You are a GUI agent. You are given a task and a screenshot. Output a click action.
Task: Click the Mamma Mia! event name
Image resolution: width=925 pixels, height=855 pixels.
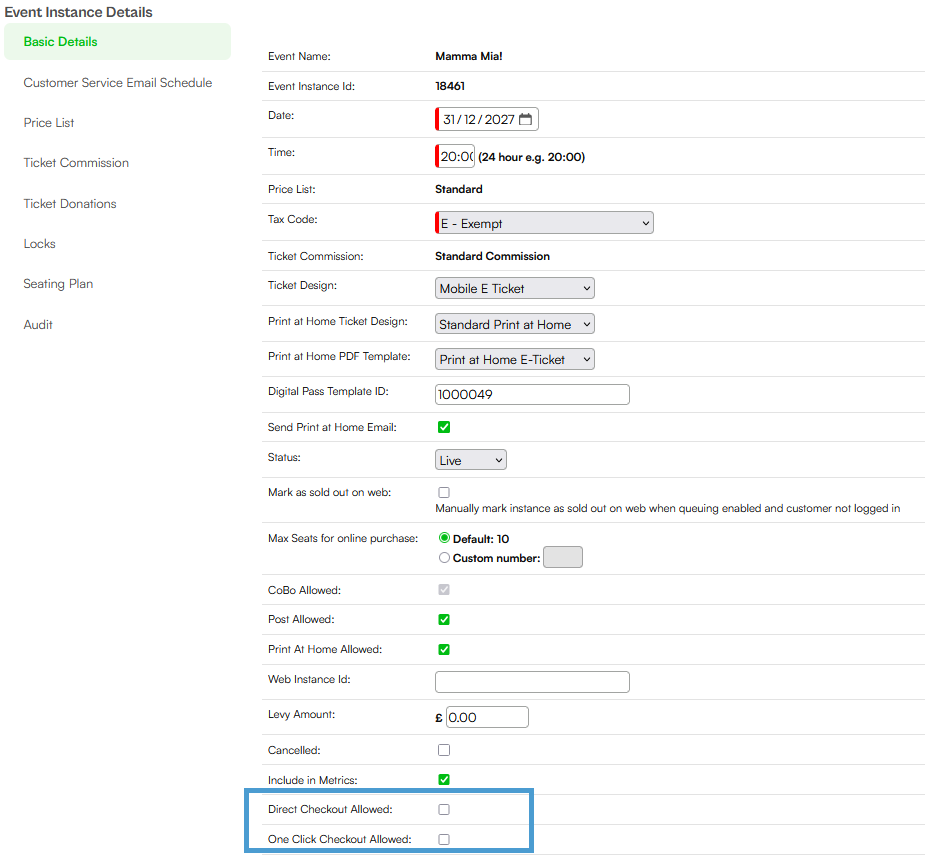click(x=469, y=56)
